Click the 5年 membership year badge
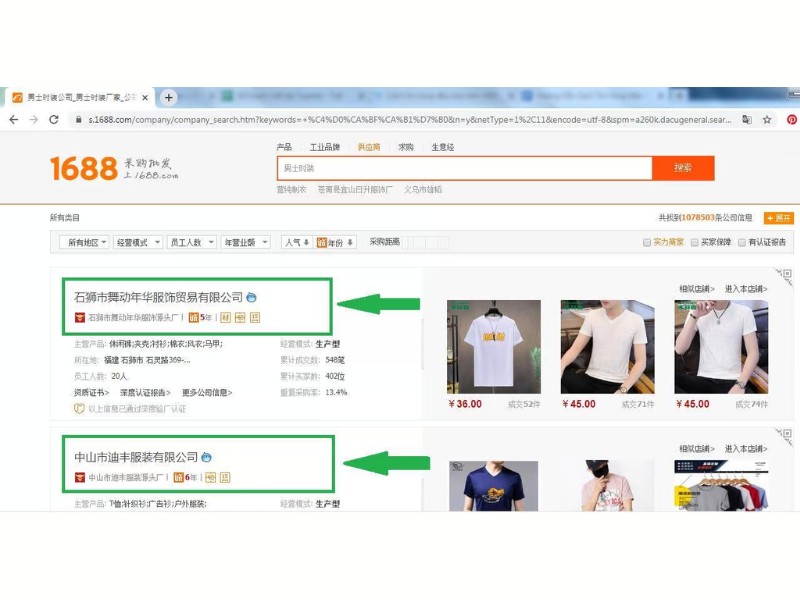800x600 pixels. 200,318
